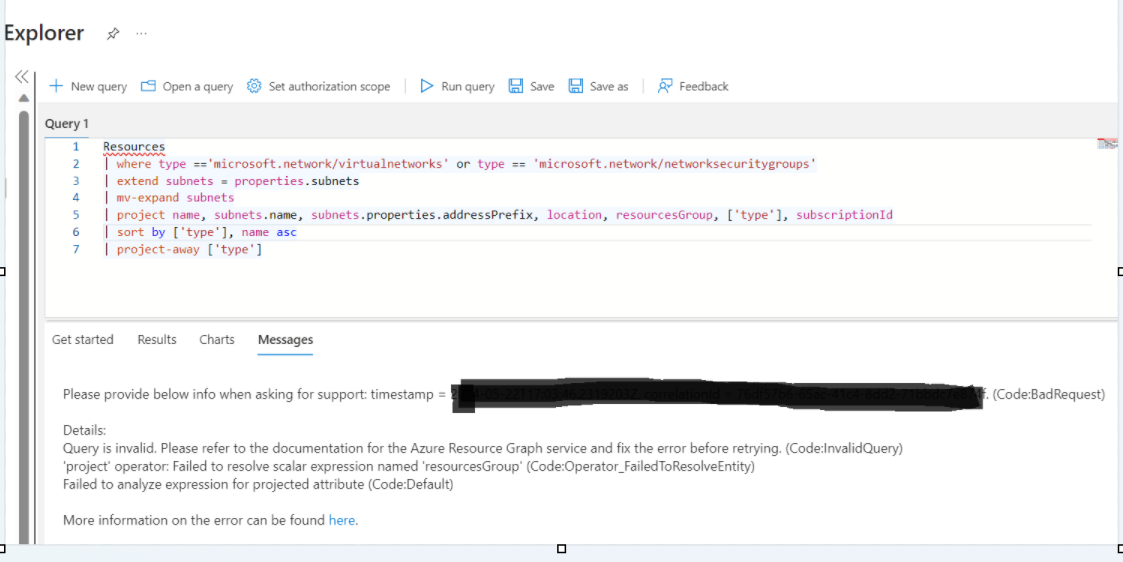Click the Save label

542,87
